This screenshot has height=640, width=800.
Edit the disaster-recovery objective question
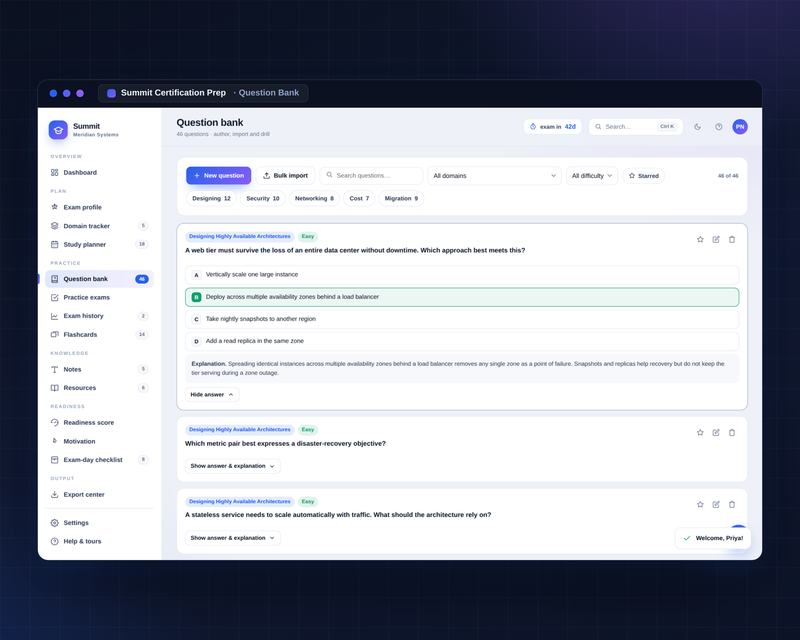(716, 433)
